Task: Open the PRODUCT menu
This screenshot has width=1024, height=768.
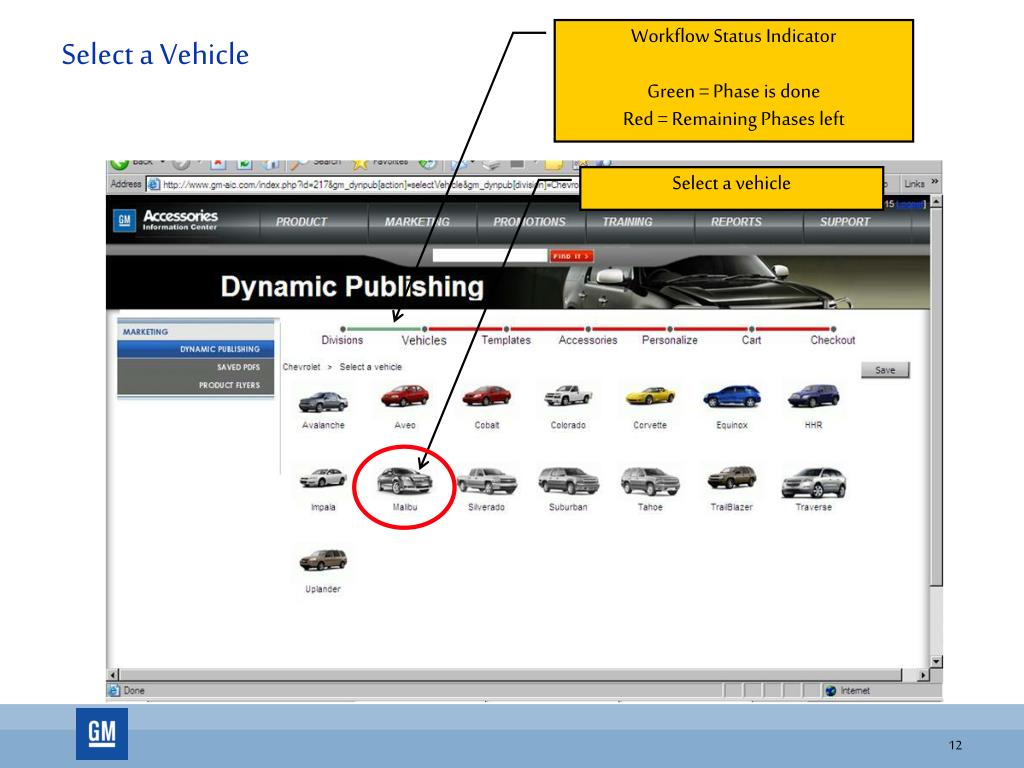Action: [x=301, y=222]
